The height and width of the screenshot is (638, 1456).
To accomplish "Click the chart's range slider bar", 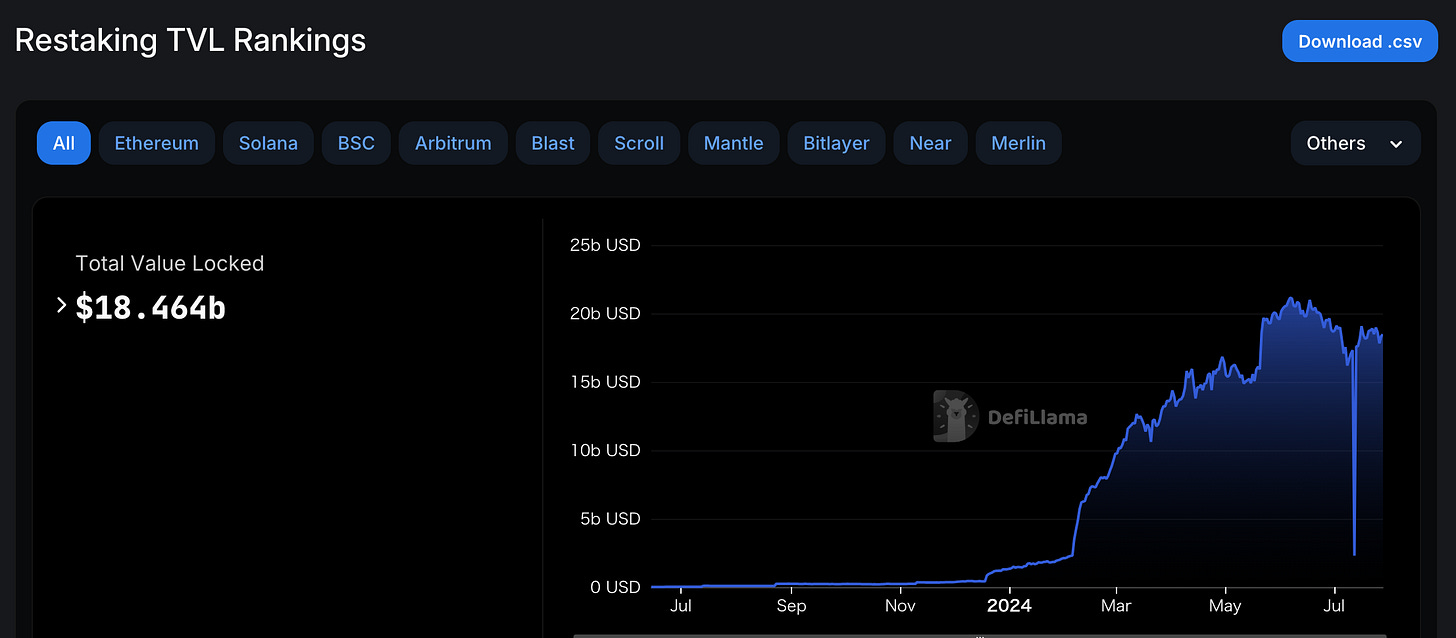I will pyautogui.click(x=979, y=634).
